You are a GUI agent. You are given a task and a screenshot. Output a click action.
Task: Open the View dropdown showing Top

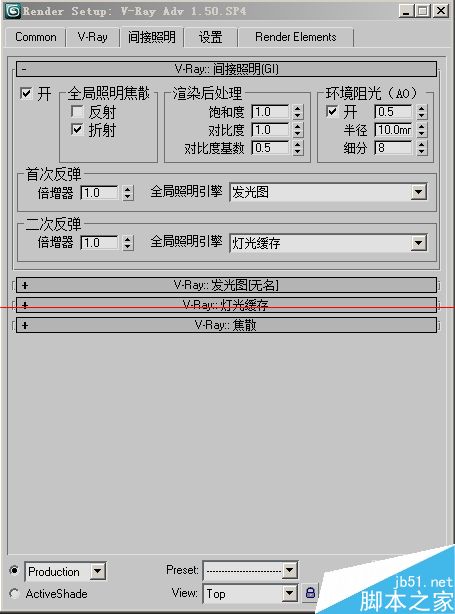click(x=250, y=594)
